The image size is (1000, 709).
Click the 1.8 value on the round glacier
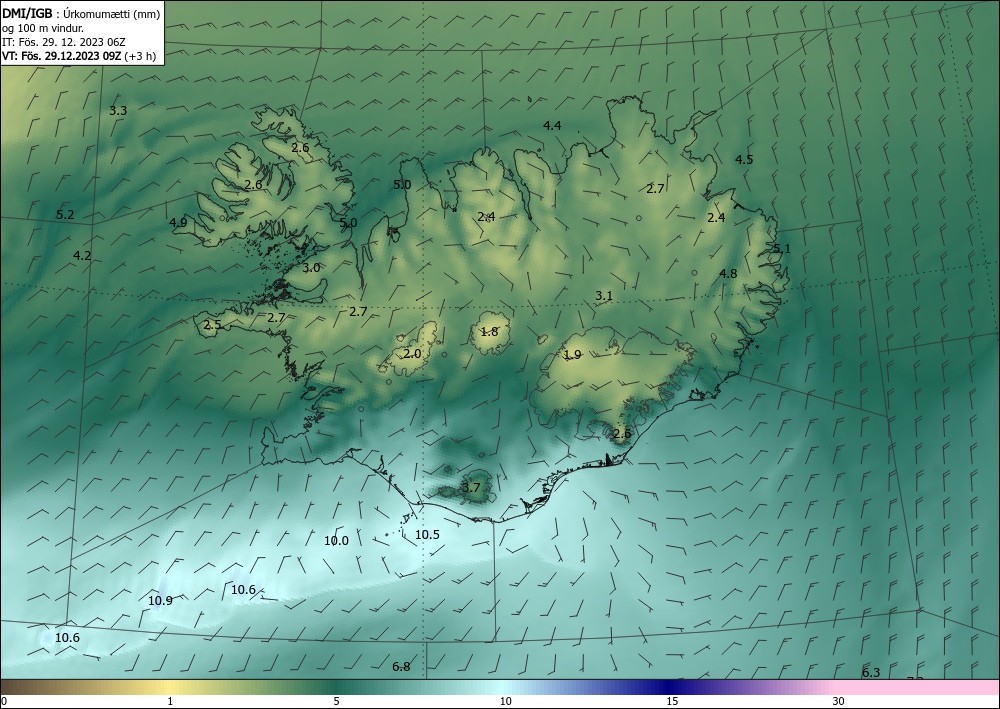pos(489,332)
